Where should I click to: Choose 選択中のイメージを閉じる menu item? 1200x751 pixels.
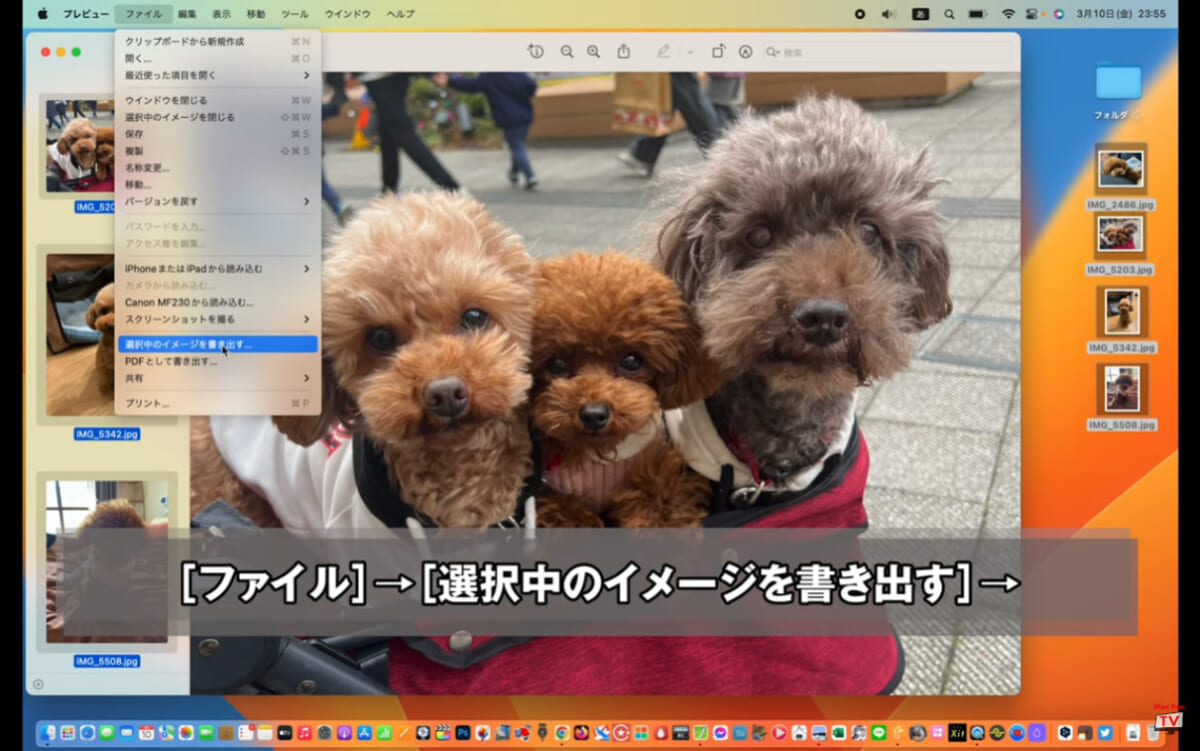coord(217,117)
